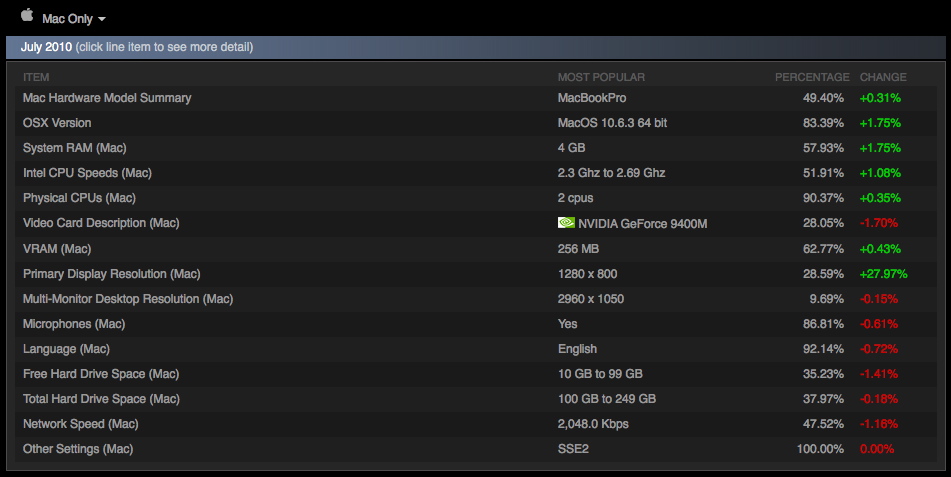Click the Apple logo icon
Screen dimensions: 951x477
pyautogui.click(x=27, y=15)
